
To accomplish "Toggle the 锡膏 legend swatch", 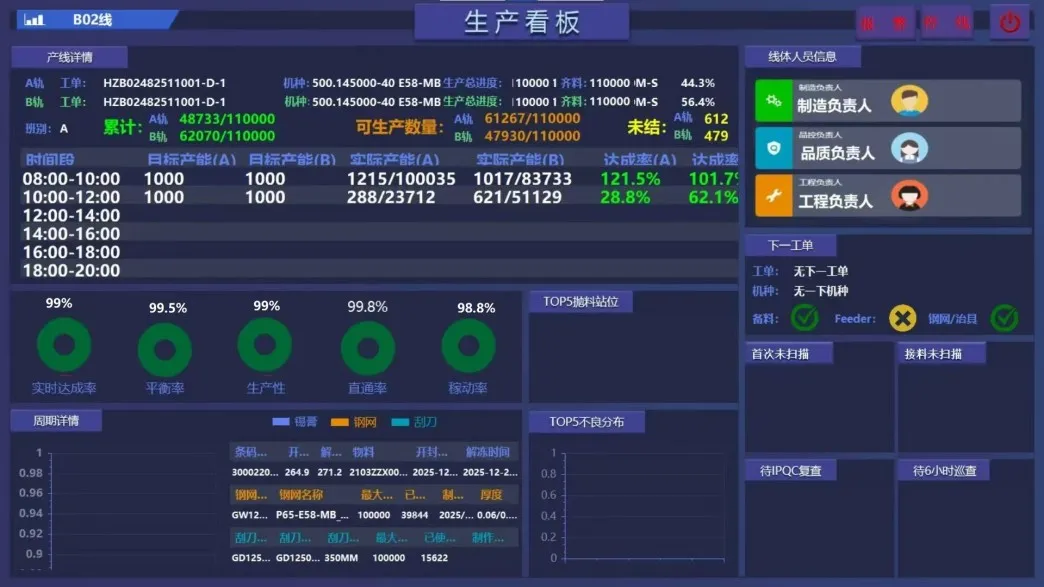I will click(x=281, y=422).
